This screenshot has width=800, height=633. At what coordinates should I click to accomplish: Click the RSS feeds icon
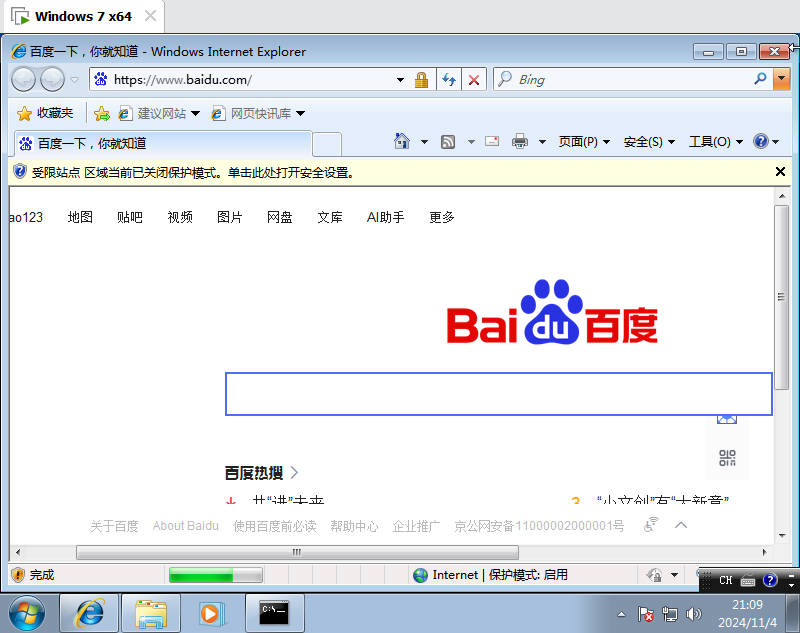[x=447, y=142]
